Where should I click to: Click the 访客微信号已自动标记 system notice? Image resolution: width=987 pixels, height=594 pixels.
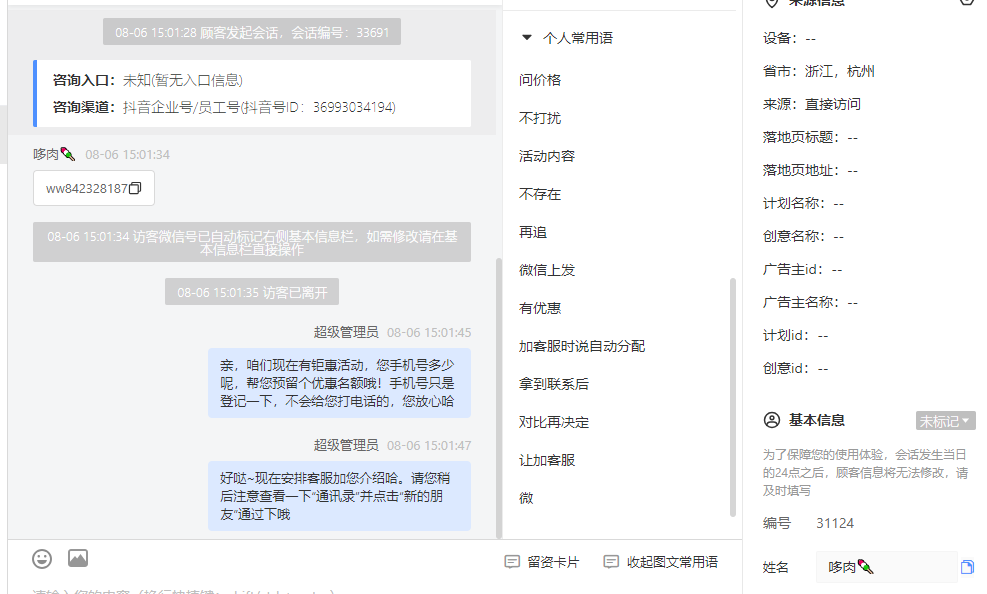(x=252, y=242)
